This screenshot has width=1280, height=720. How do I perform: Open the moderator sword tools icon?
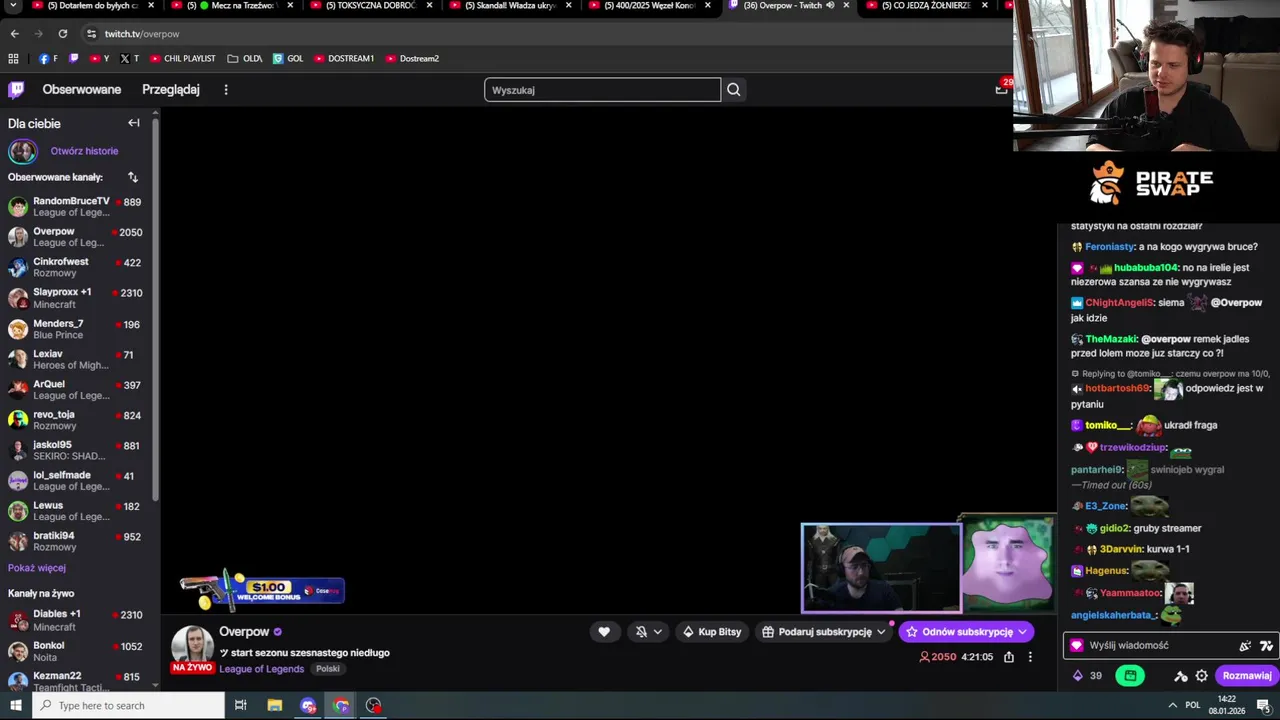tap(1181, 676)
